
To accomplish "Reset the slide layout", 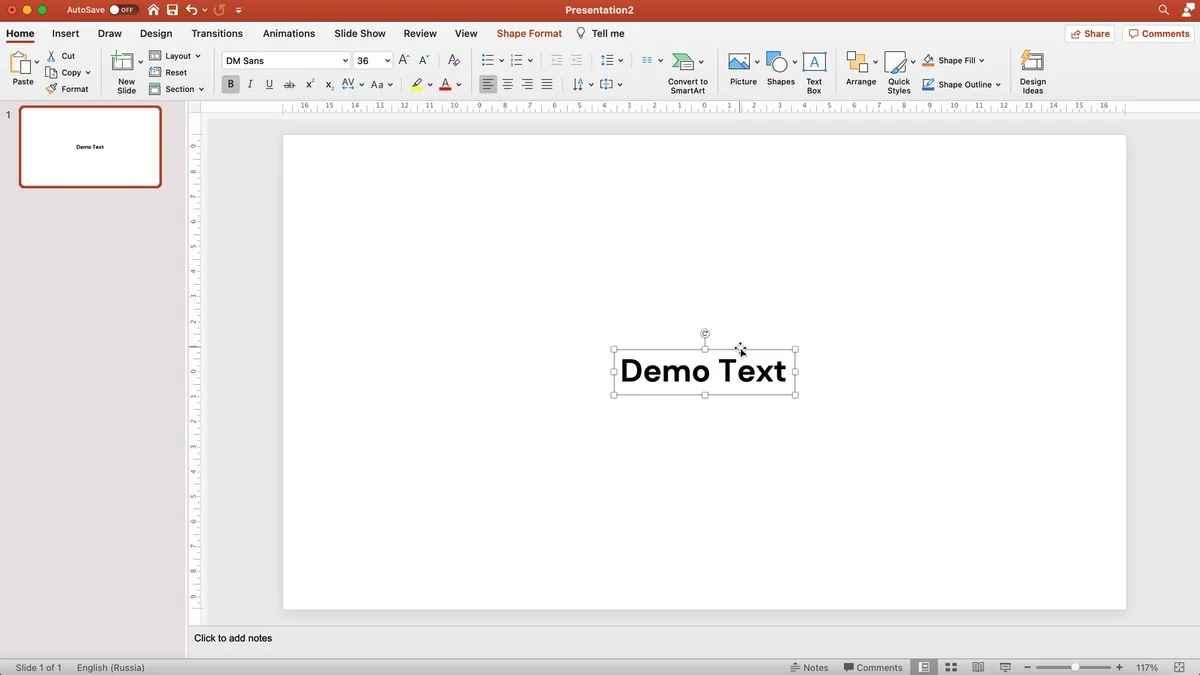I will pos(168,72).
